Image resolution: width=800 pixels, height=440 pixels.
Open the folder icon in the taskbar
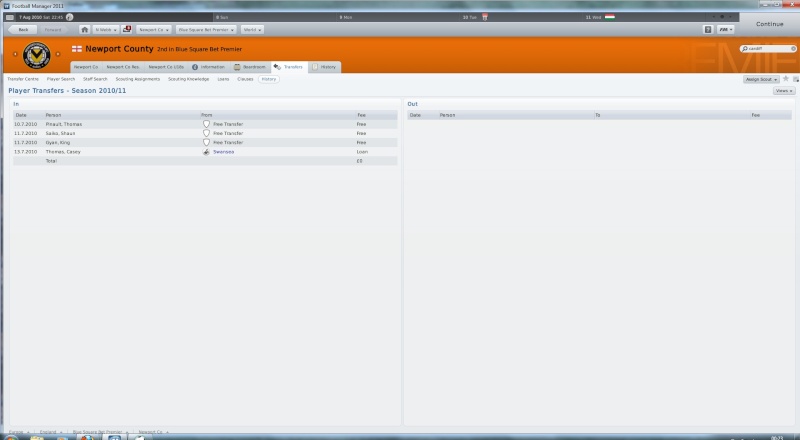click(37, 437)
